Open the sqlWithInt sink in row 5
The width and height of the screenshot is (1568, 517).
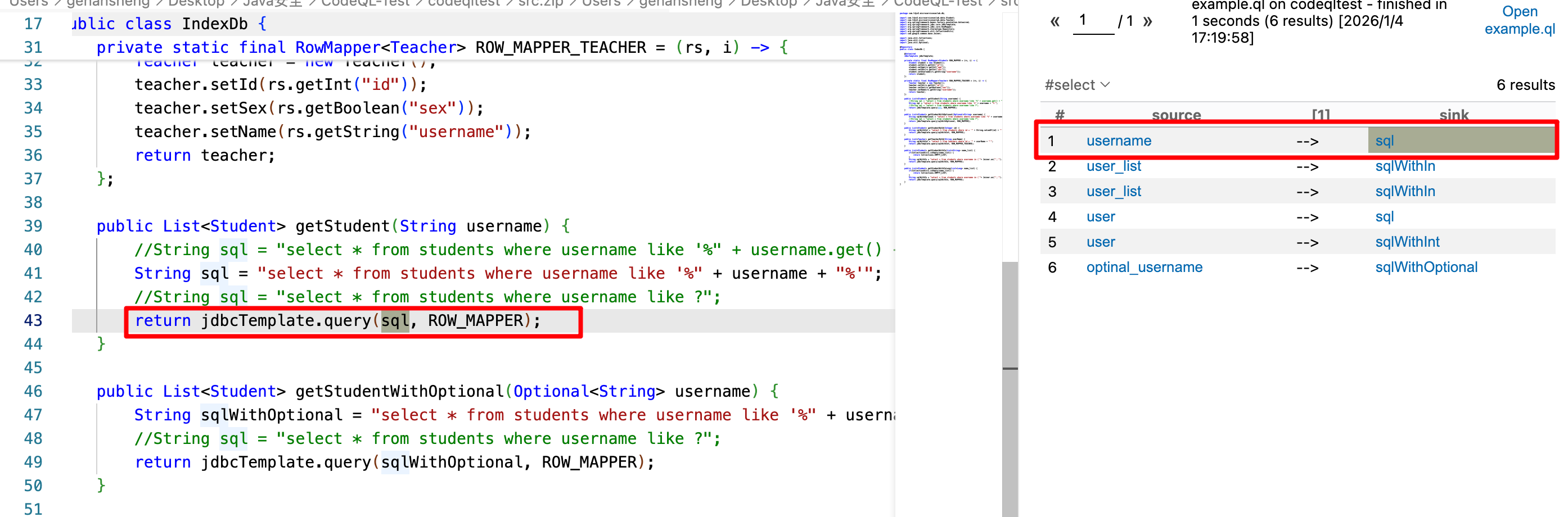(x=1407, y=242)
